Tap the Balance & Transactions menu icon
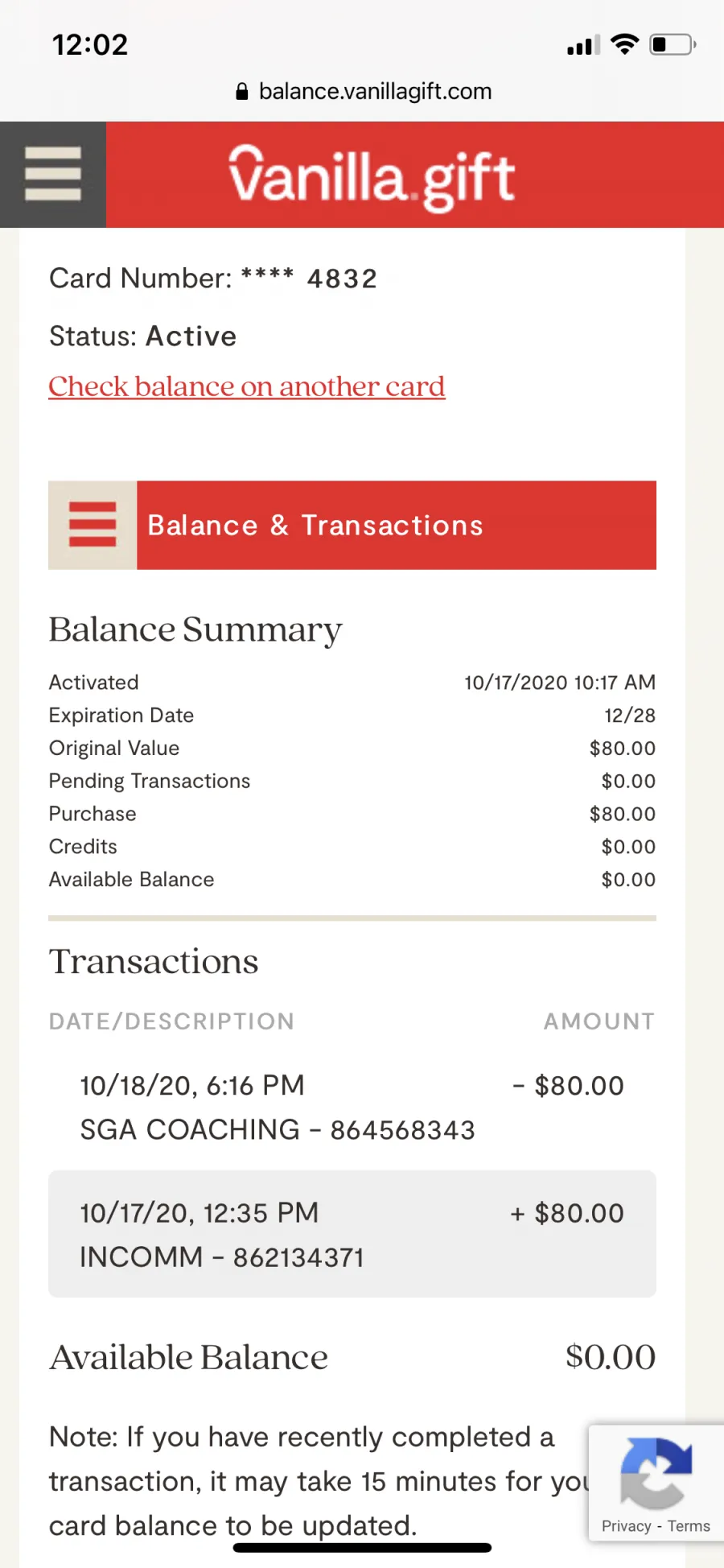 [93, 525]
